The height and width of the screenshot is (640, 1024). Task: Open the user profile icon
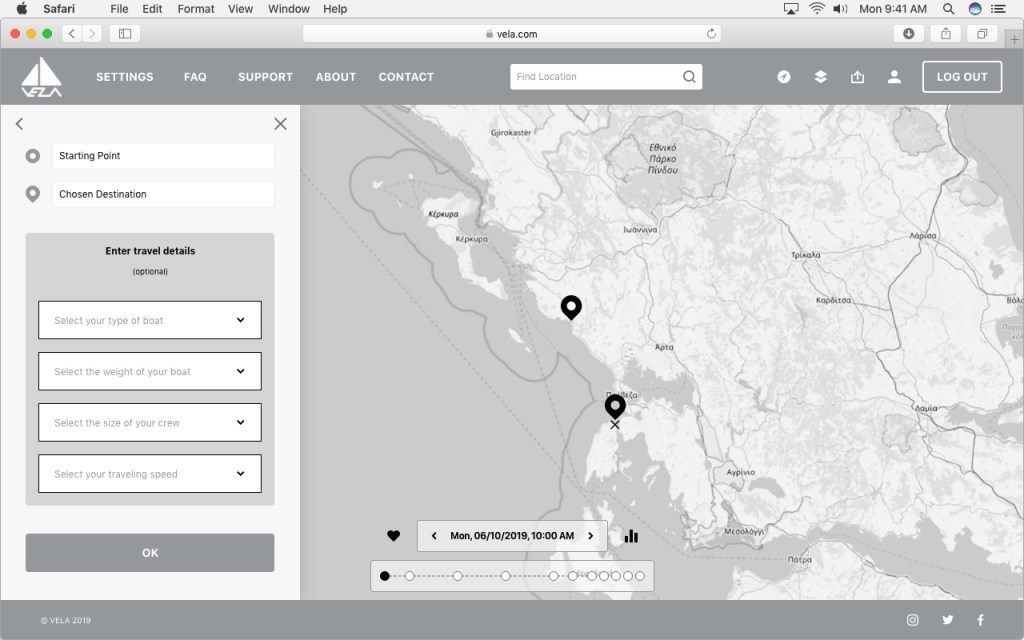pos(894,77)
